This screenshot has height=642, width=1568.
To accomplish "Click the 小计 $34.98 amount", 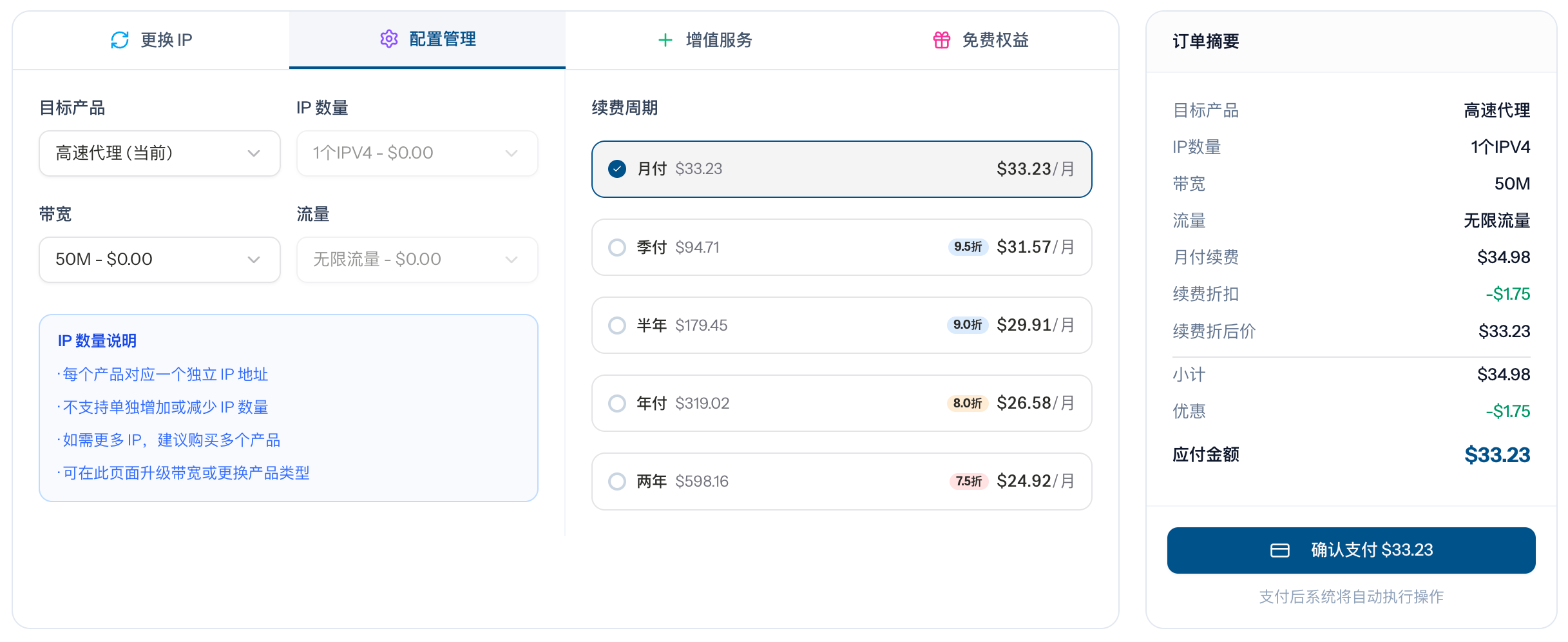I will 1504,375.
